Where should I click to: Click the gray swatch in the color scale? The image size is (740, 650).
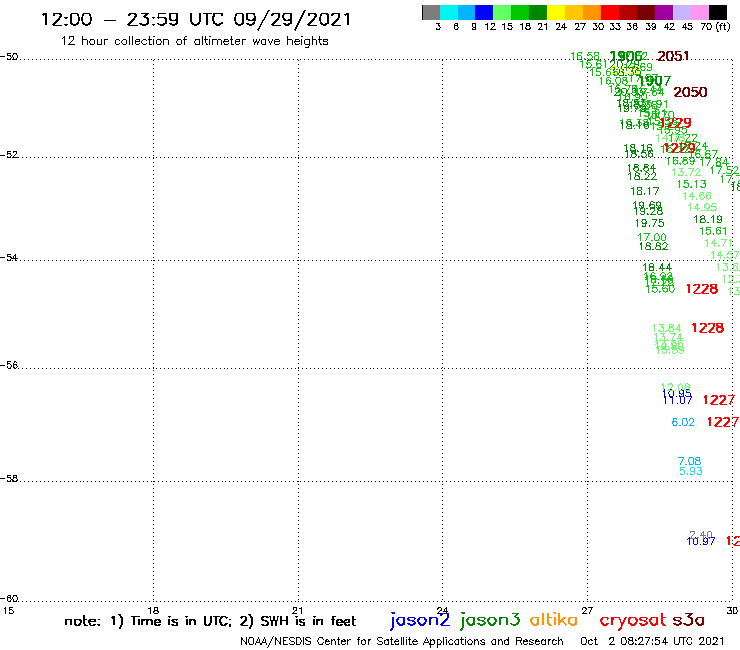pos(431,12)
